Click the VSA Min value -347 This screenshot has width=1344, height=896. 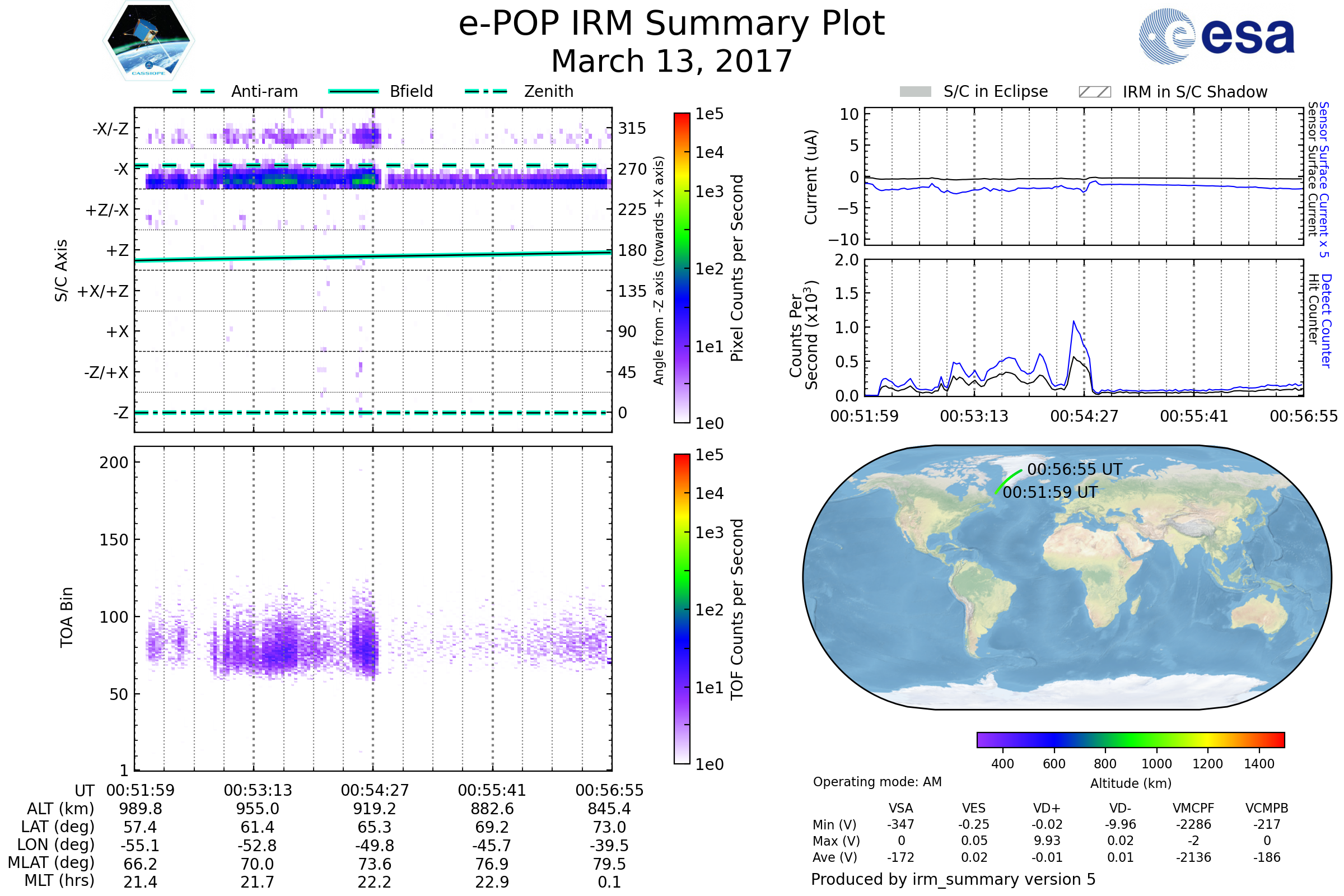pos(900,824)
